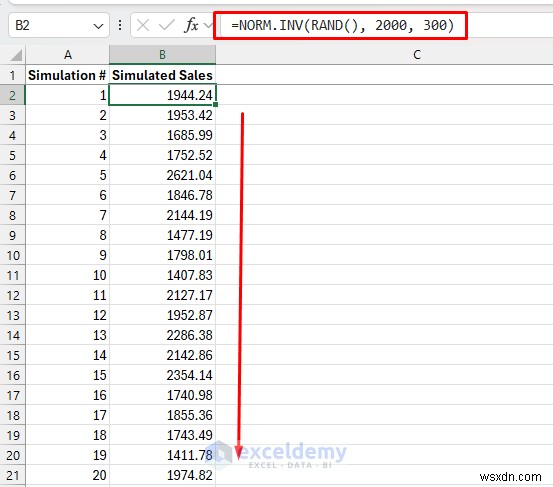
Task: Click the Simulated Sales header cell
Action: pyautogui.click(x=162, y=75)
